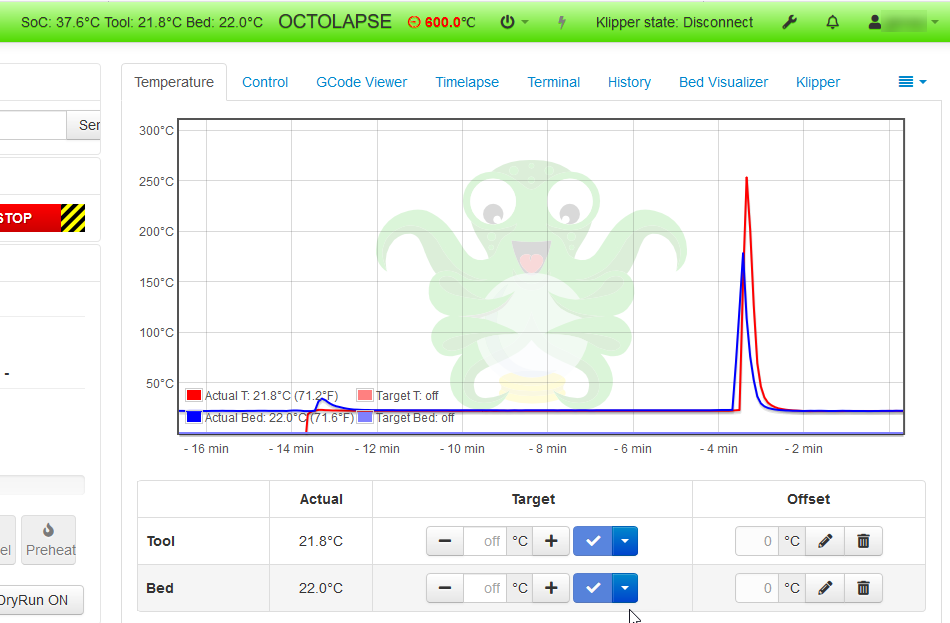Expand the user account dropdown caret
Viewport: 950px width, 623px height.
(x=935, y=22)
